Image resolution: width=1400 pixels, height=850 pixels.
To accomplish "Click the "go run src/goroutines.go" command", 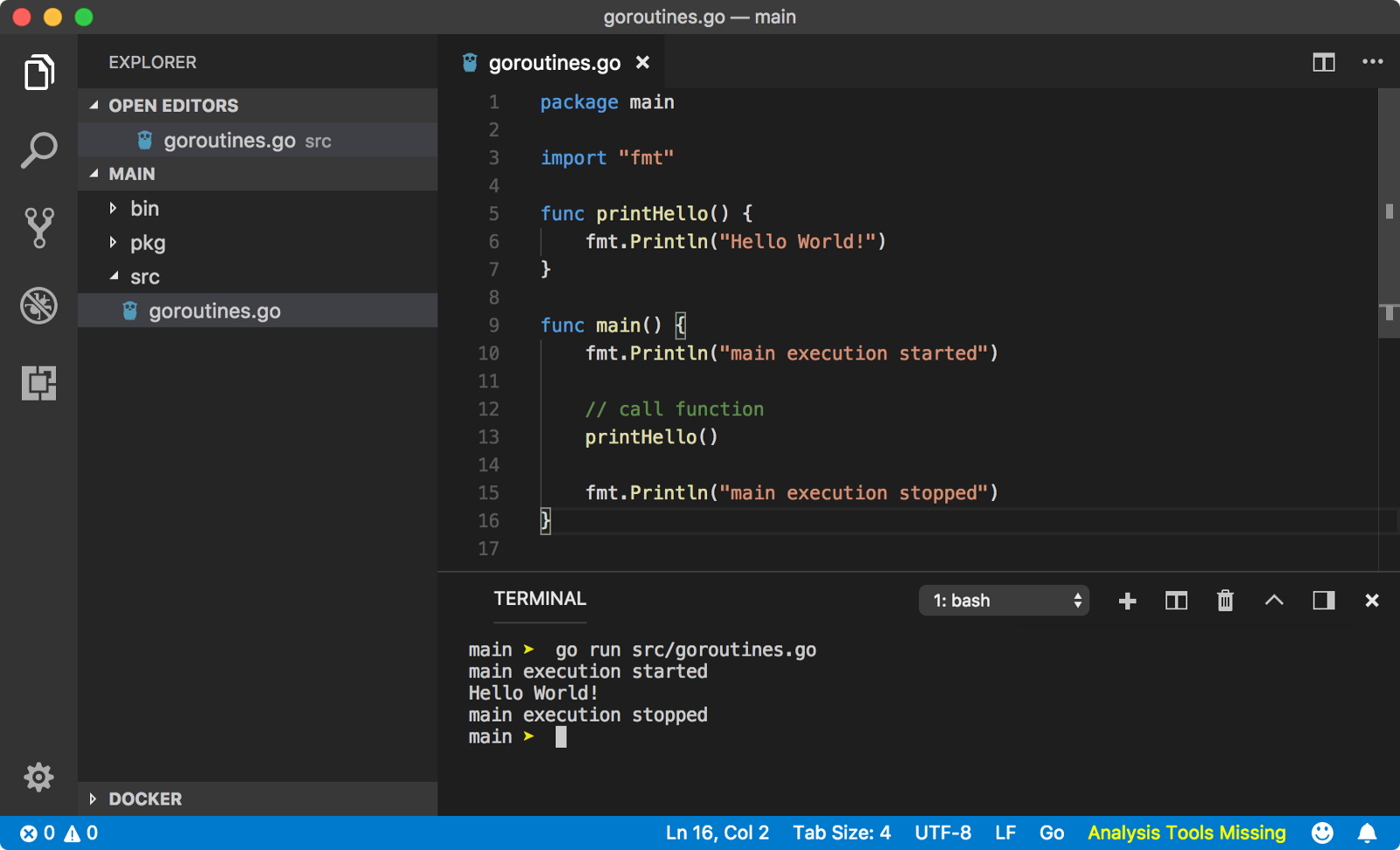I will (686, 650).
